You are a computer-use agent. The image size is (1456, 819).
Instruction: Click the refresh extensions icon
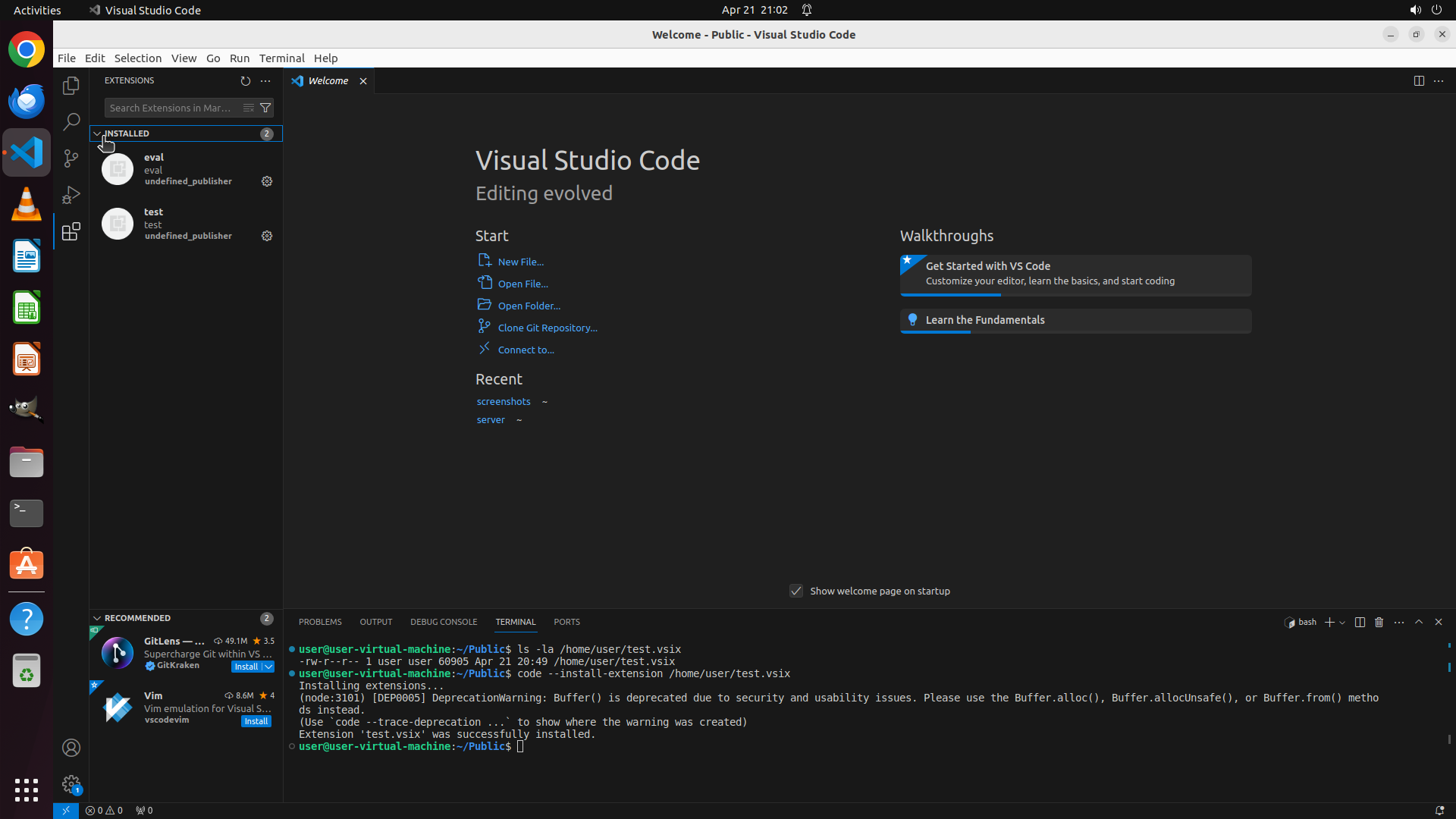(x=245, y=81)
